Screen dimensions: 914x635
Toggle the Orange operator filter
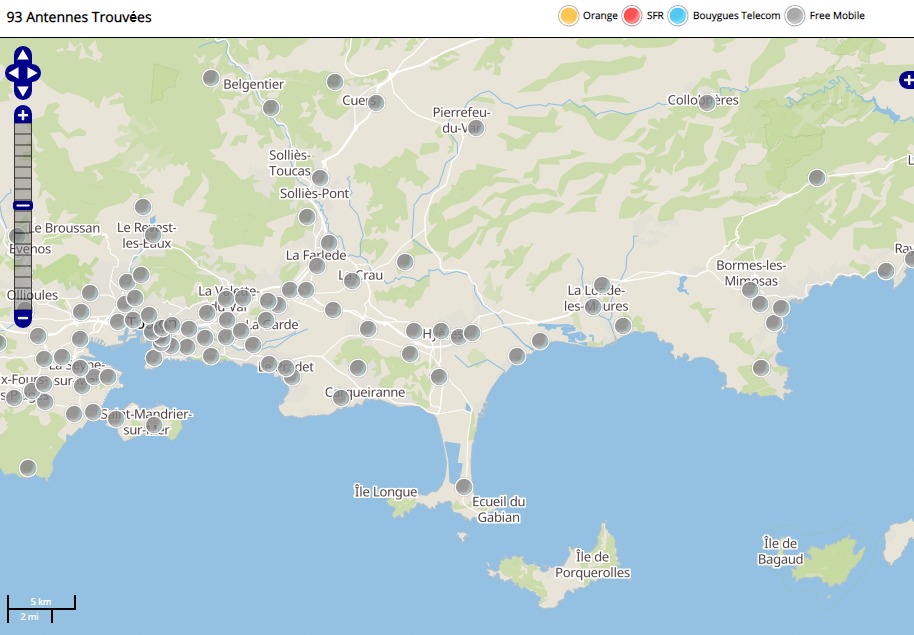coord(568,16)
